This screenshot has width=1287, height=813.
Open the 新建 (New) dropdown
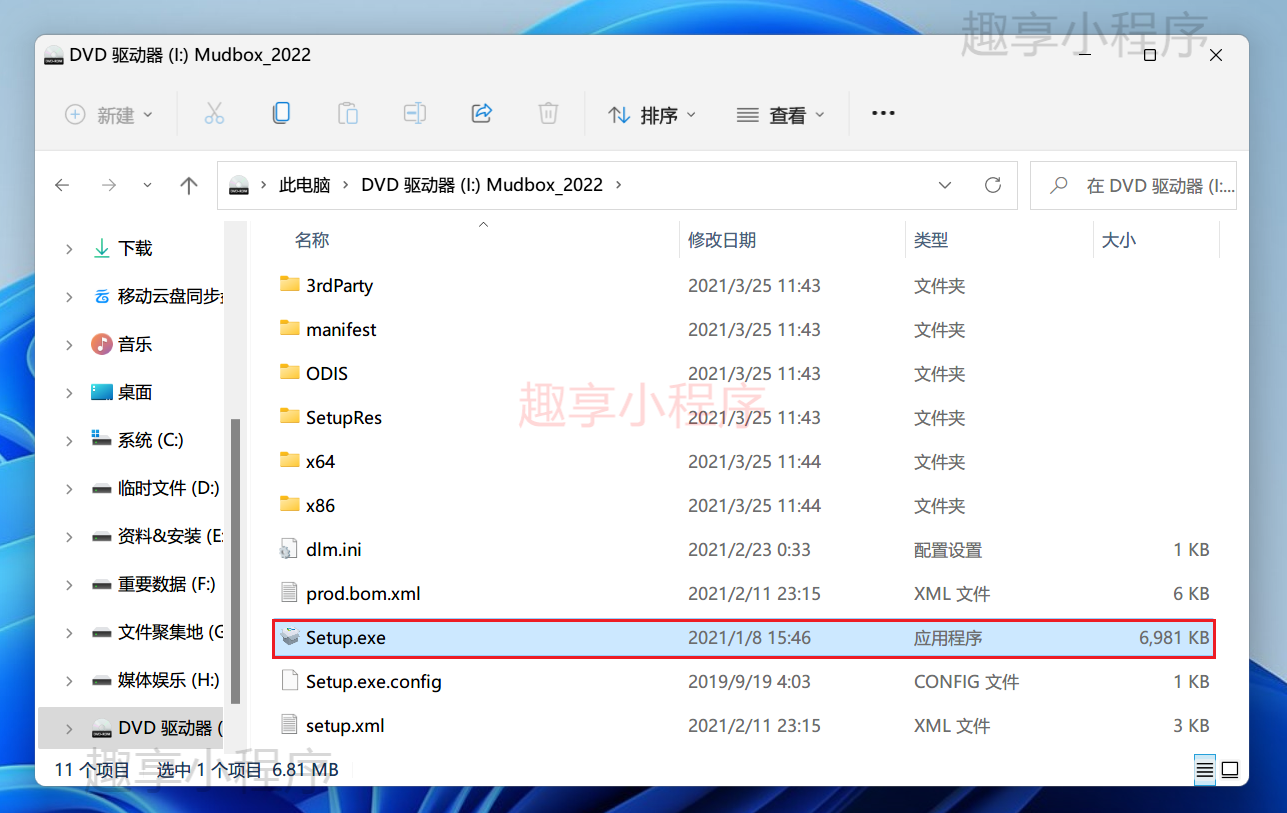tap(109, 115)
